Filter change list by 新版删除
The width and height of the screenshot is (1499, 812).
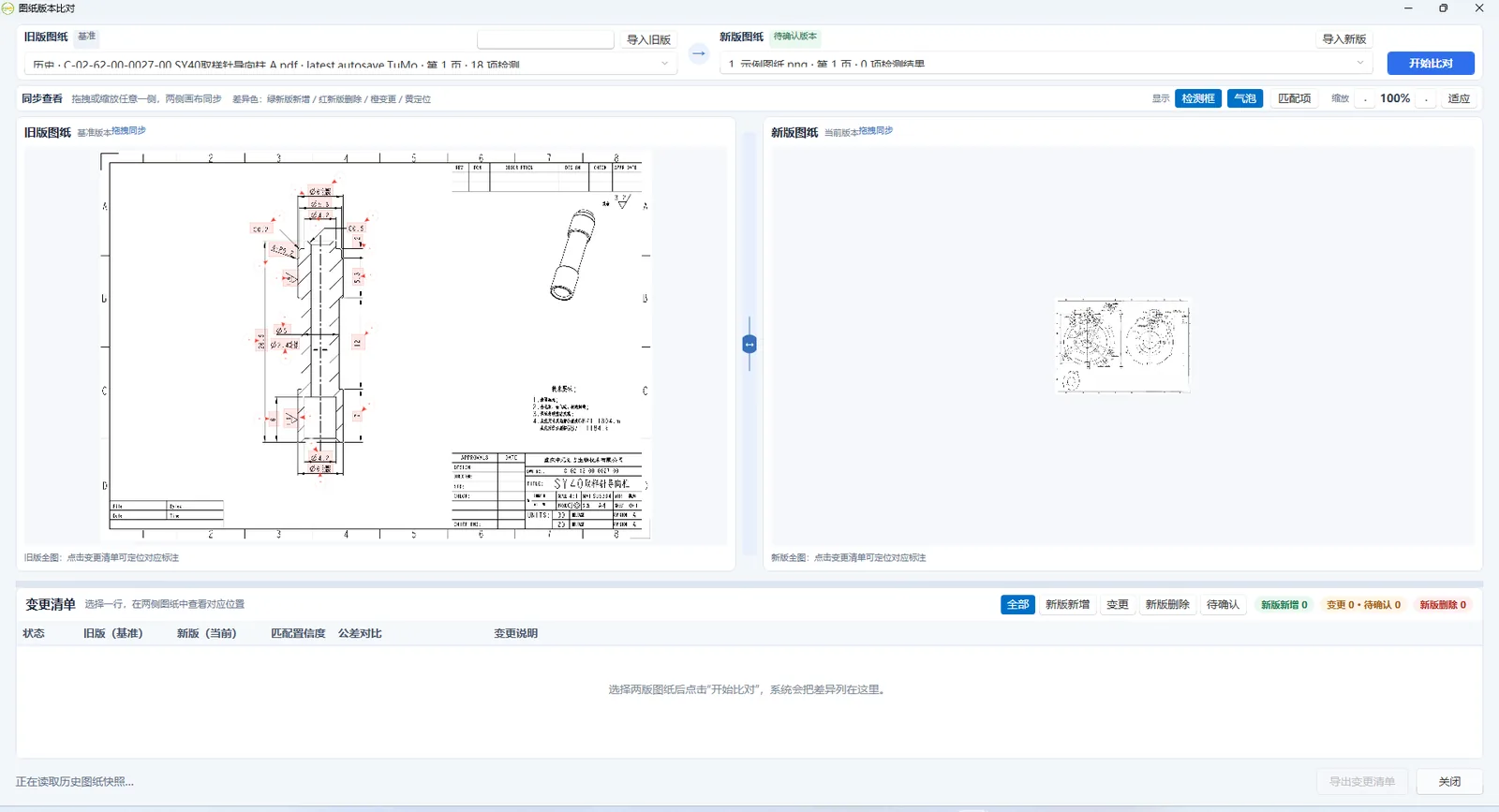[x=1167, y=605]
